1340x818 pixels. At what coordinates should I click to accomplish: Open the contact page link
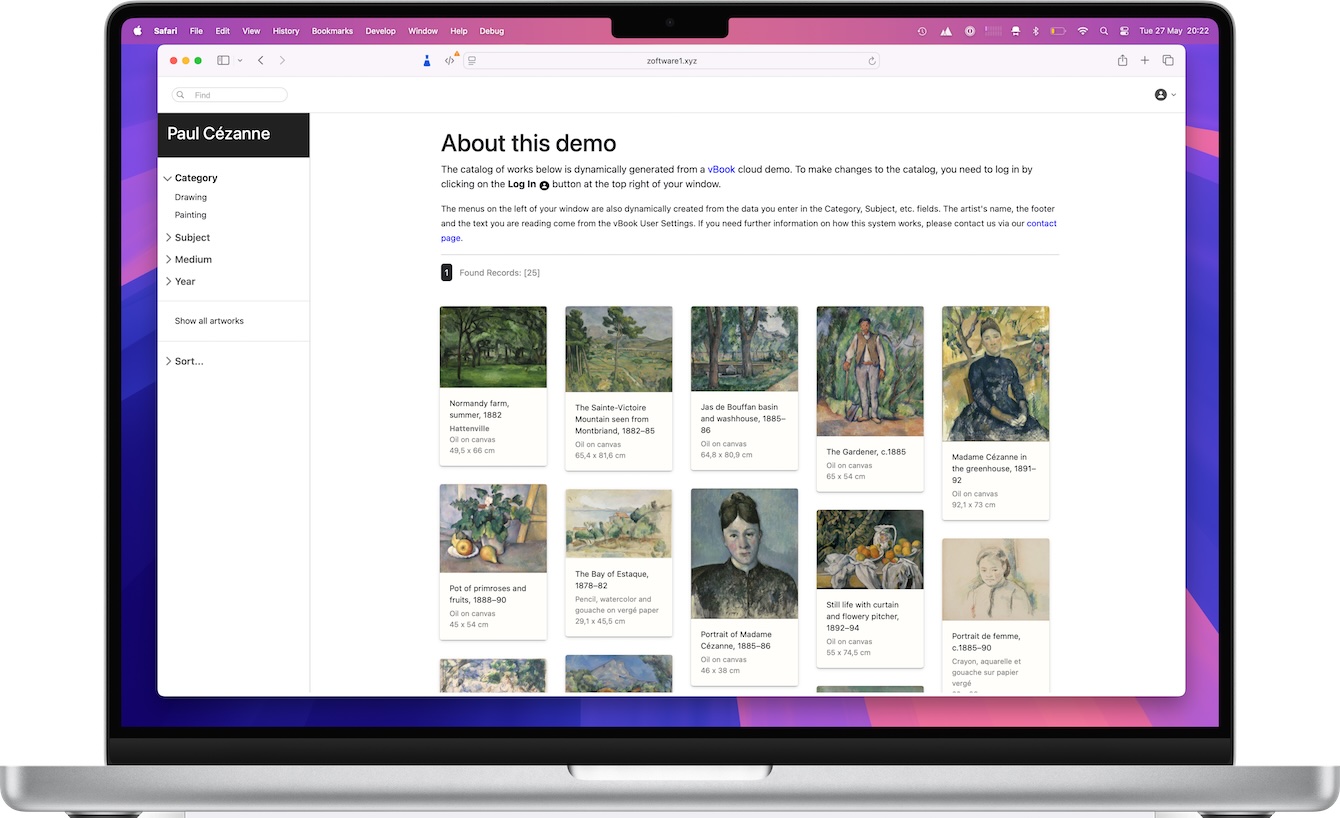(x=1042, y=223)
